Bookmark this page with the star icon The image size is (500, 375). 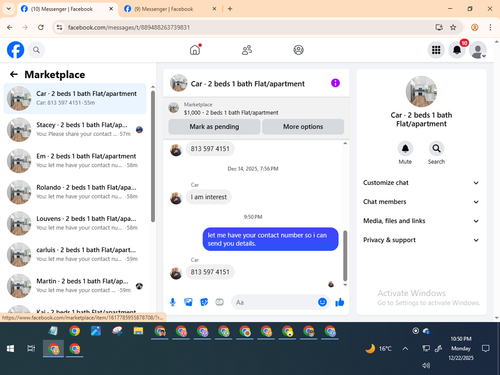tap(453, 27)
